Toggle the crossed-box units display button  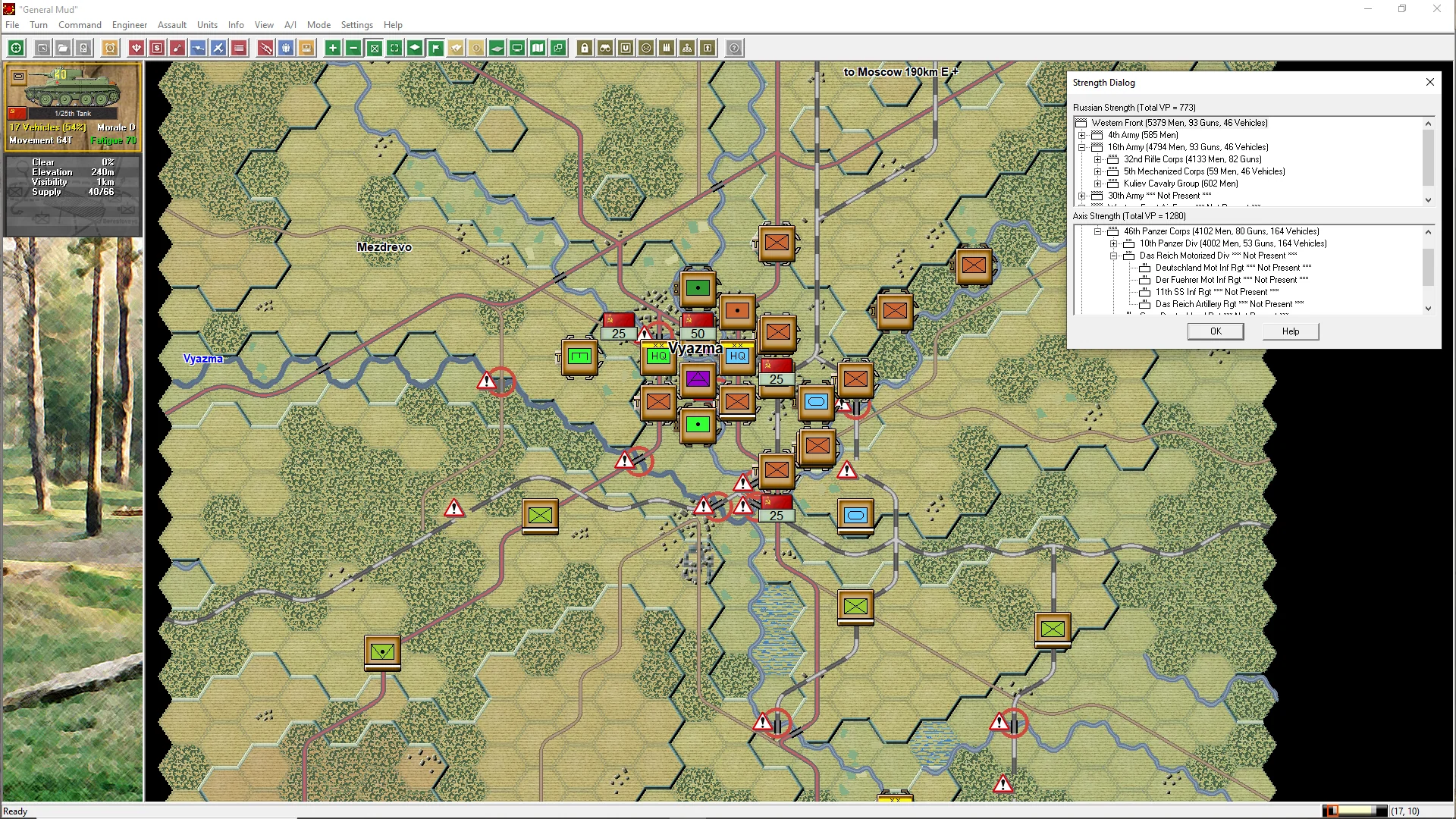click(x=374, y=48)
